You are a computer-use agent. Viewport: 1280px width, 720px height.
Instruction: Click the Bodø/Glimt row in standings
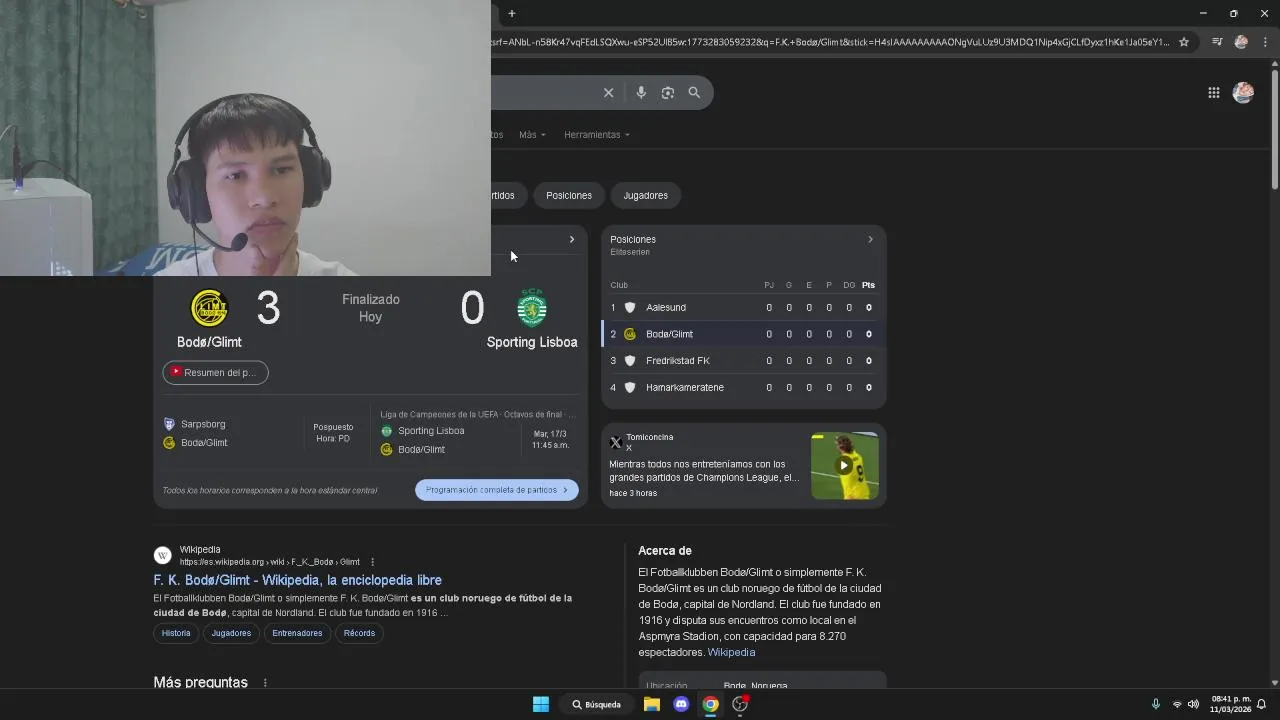743,334
